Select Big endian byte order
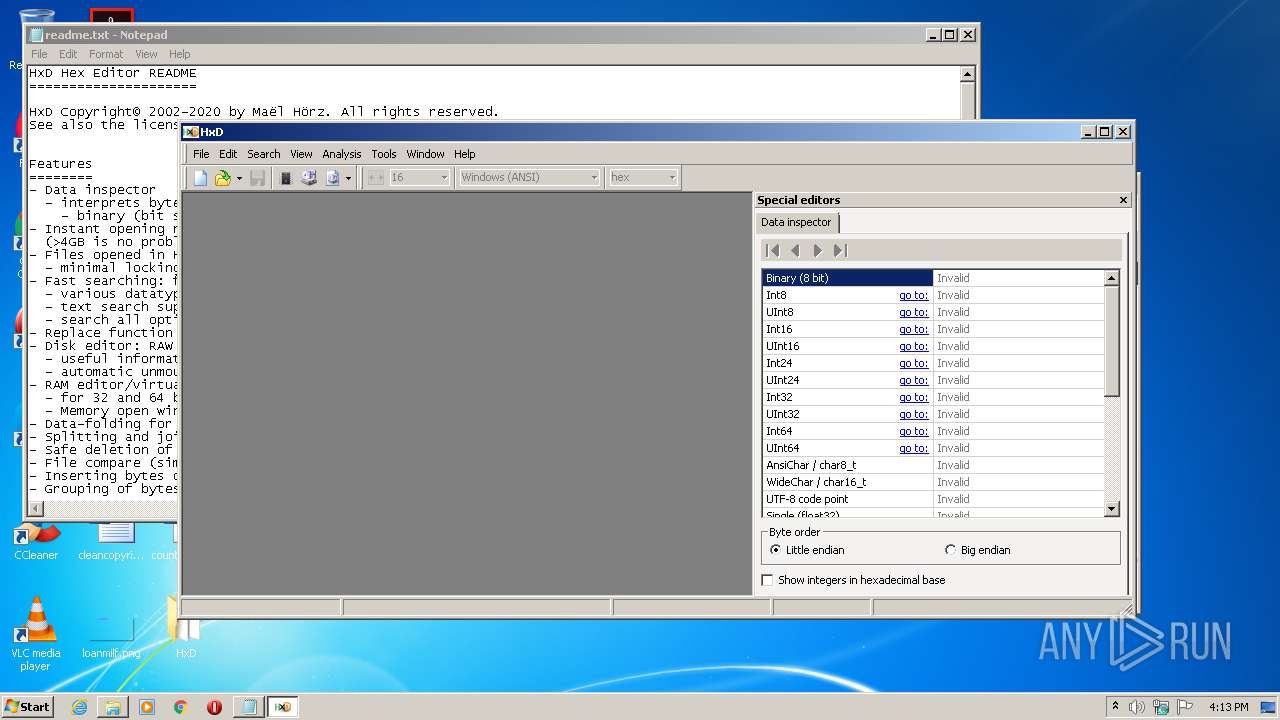The image size is (1280, 720). click(978, 550)
